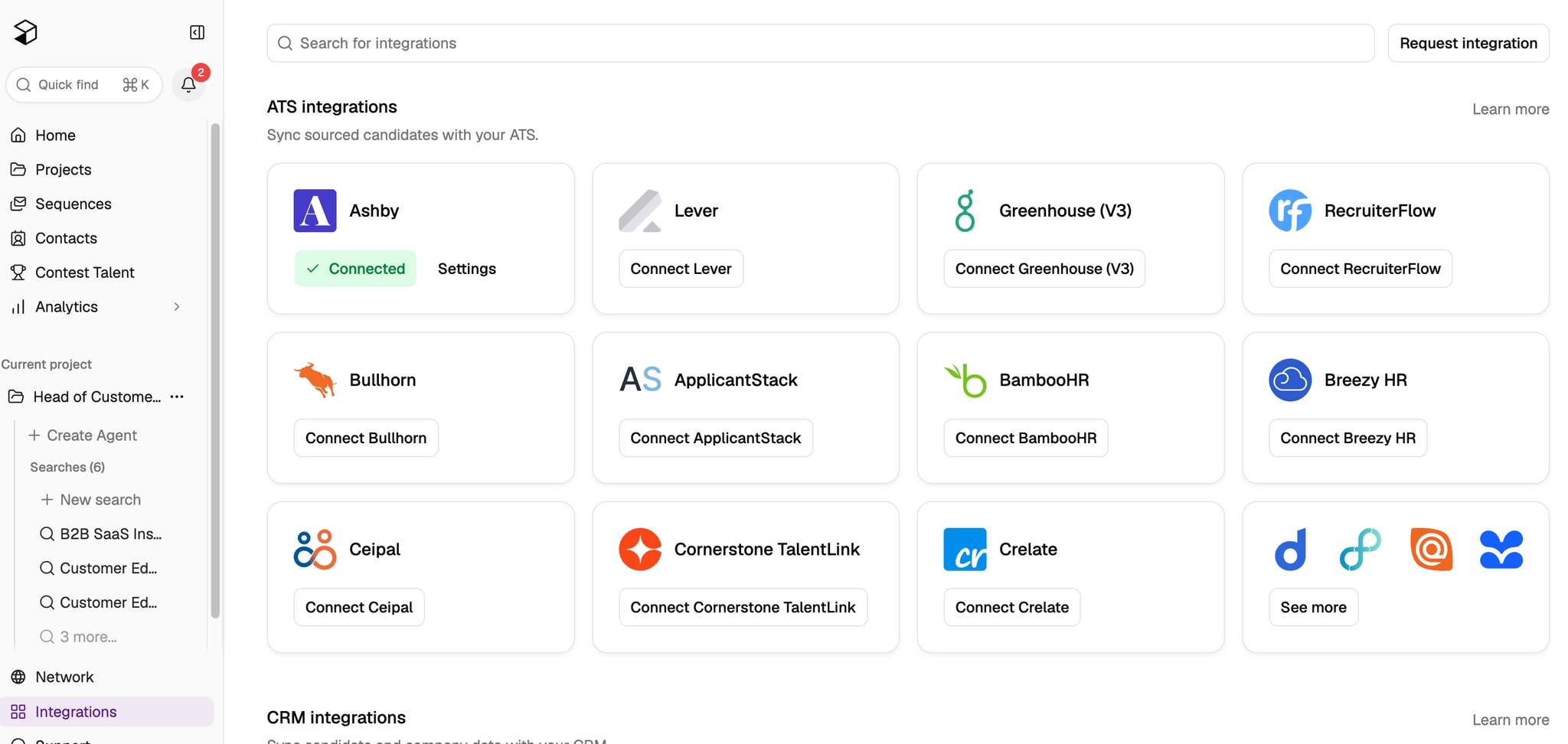The height and width of the screenshot is (744, 1568).
Task: Click Learn more for ATS integrations
Action: 1510,109
